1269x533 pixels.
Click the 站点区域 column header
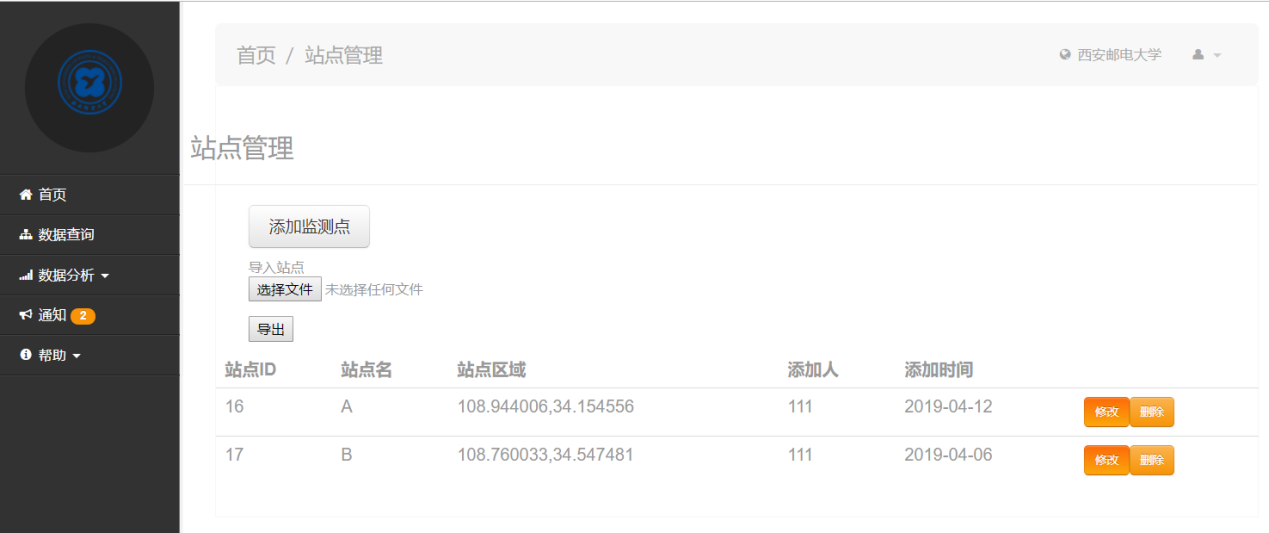click(491, 370)
